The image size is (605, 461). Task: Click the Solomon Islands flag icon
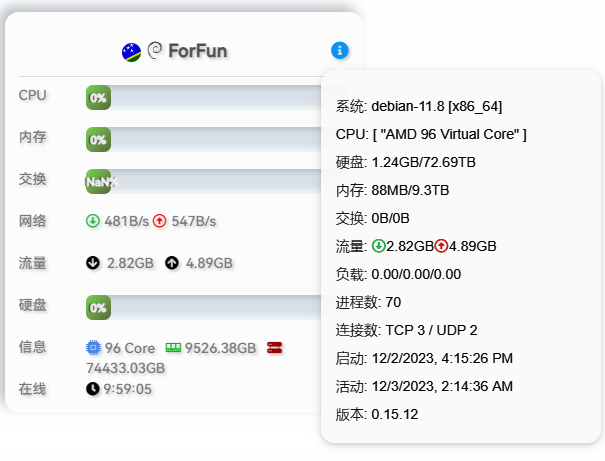point(130,51)
